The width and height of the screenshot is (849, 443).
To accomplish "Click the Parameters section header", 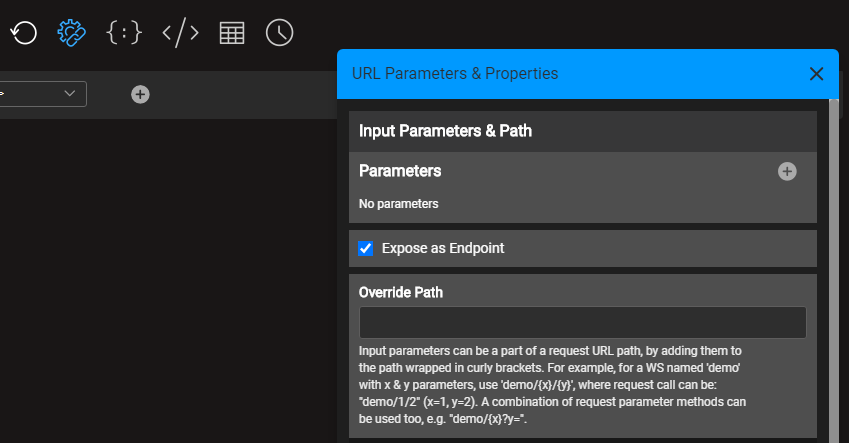I will (x=400, y=171).
